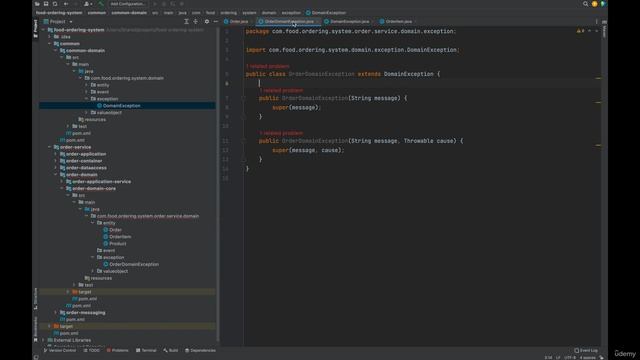Click the UTF-8 encoding status bar item
The width and height of the screenshot is (640, 360).
pyautogui.click(x=570, y=358)
